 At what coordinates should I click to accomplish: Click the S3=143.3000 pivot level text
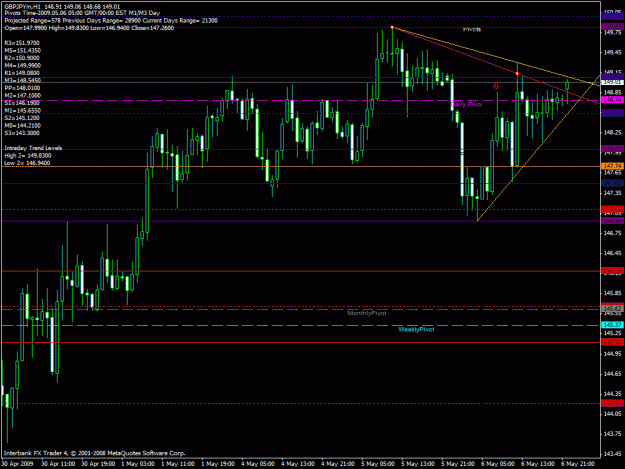(22, 133)
